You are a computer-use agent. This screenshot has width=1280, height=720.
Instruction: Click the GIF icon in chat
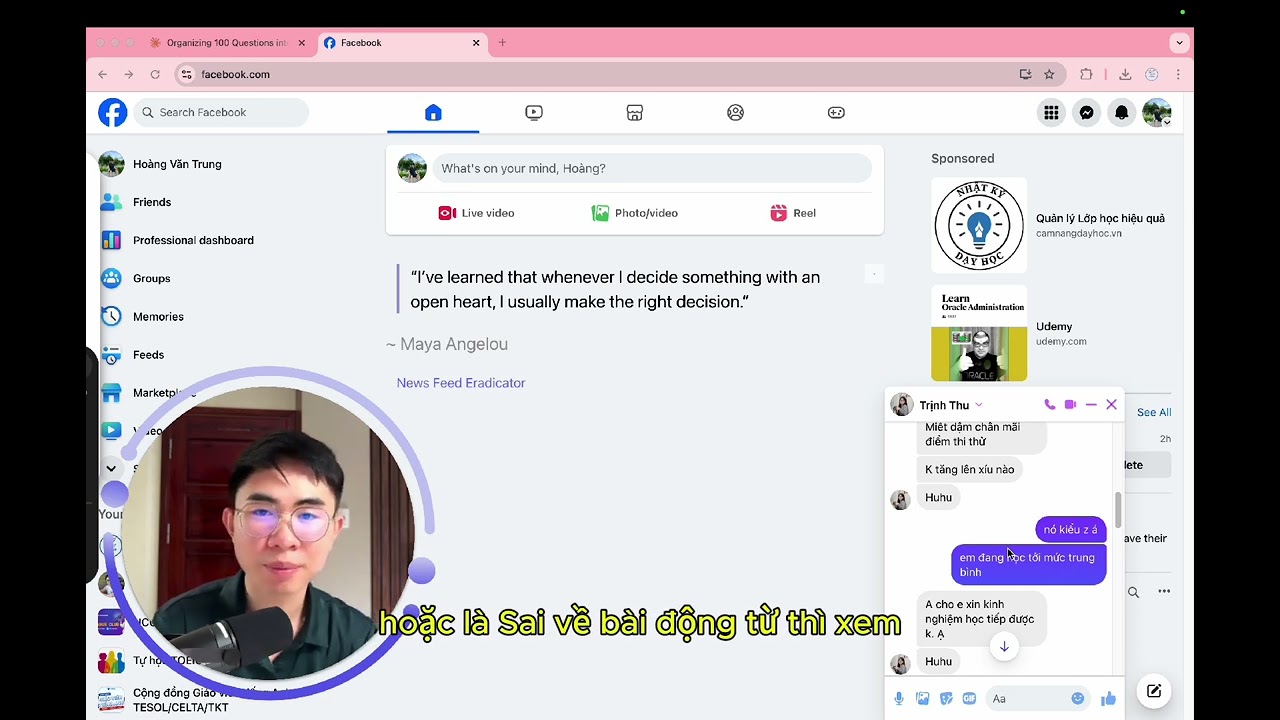pos(969,698)
